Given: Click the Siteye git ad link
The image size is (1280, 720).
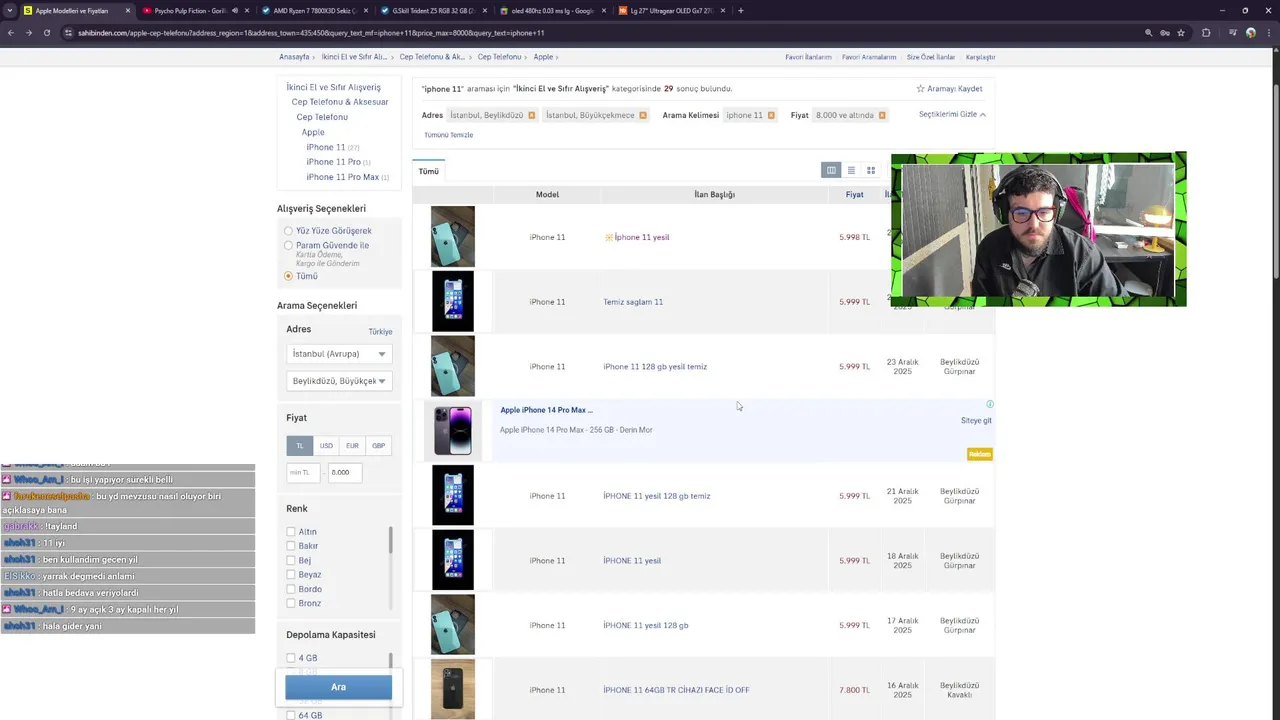Looking at the screenshot, I should 976,420.
